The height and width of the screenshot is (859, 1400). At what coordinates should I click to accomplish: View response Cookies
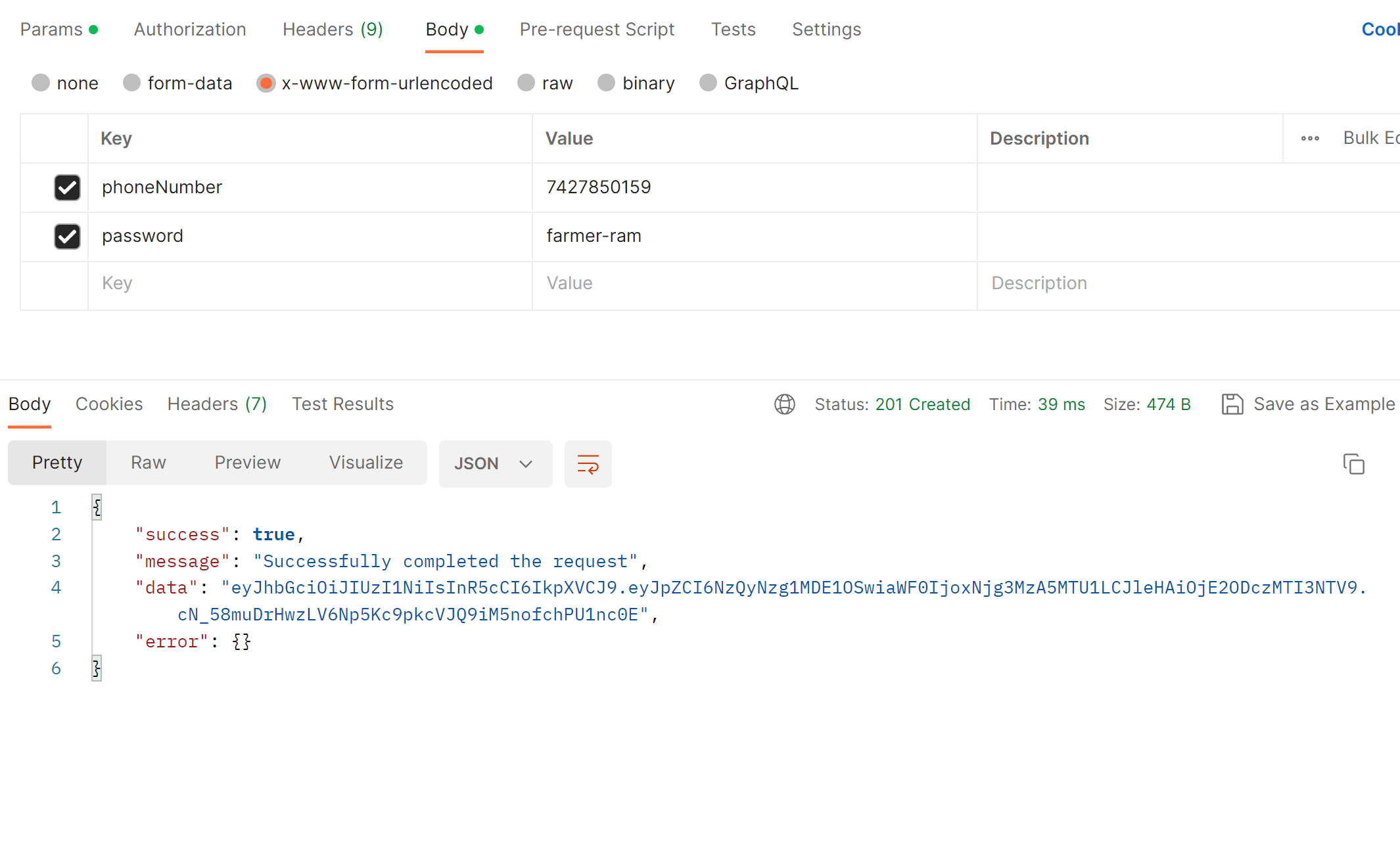[109, 404]
